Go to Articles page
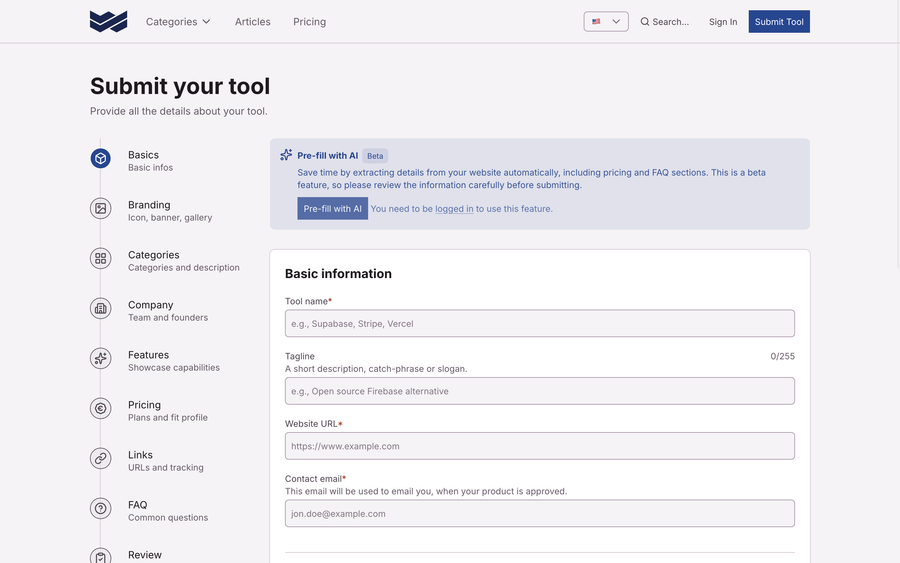This screenshot has height=563, width=900. [x=253, y=22]
